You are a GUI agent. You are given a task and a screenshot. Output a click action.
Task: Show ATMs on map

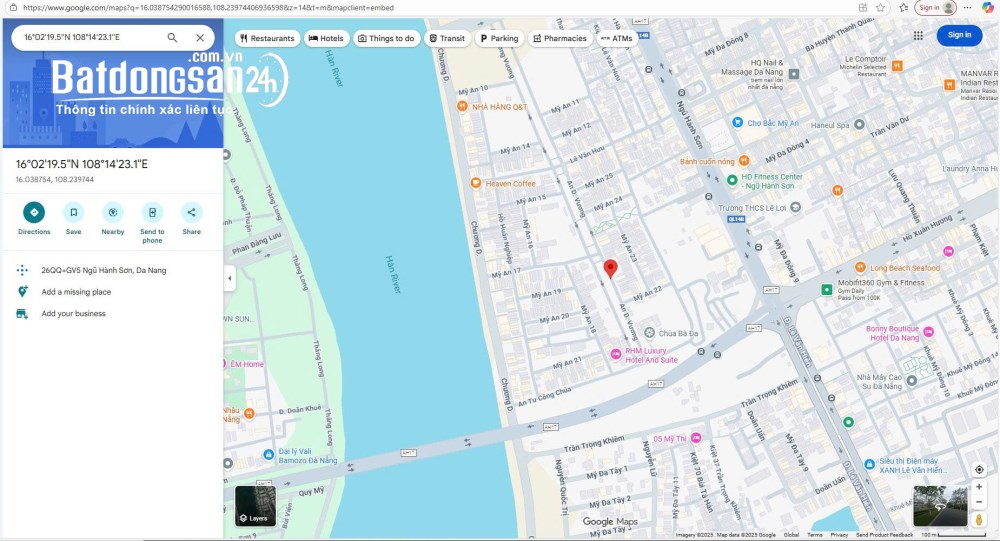click(x=617, y=38)
